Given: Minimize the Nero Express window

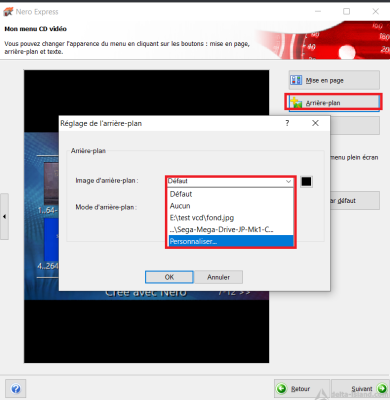Looking at the screenshot, I should tap(318, 12).
